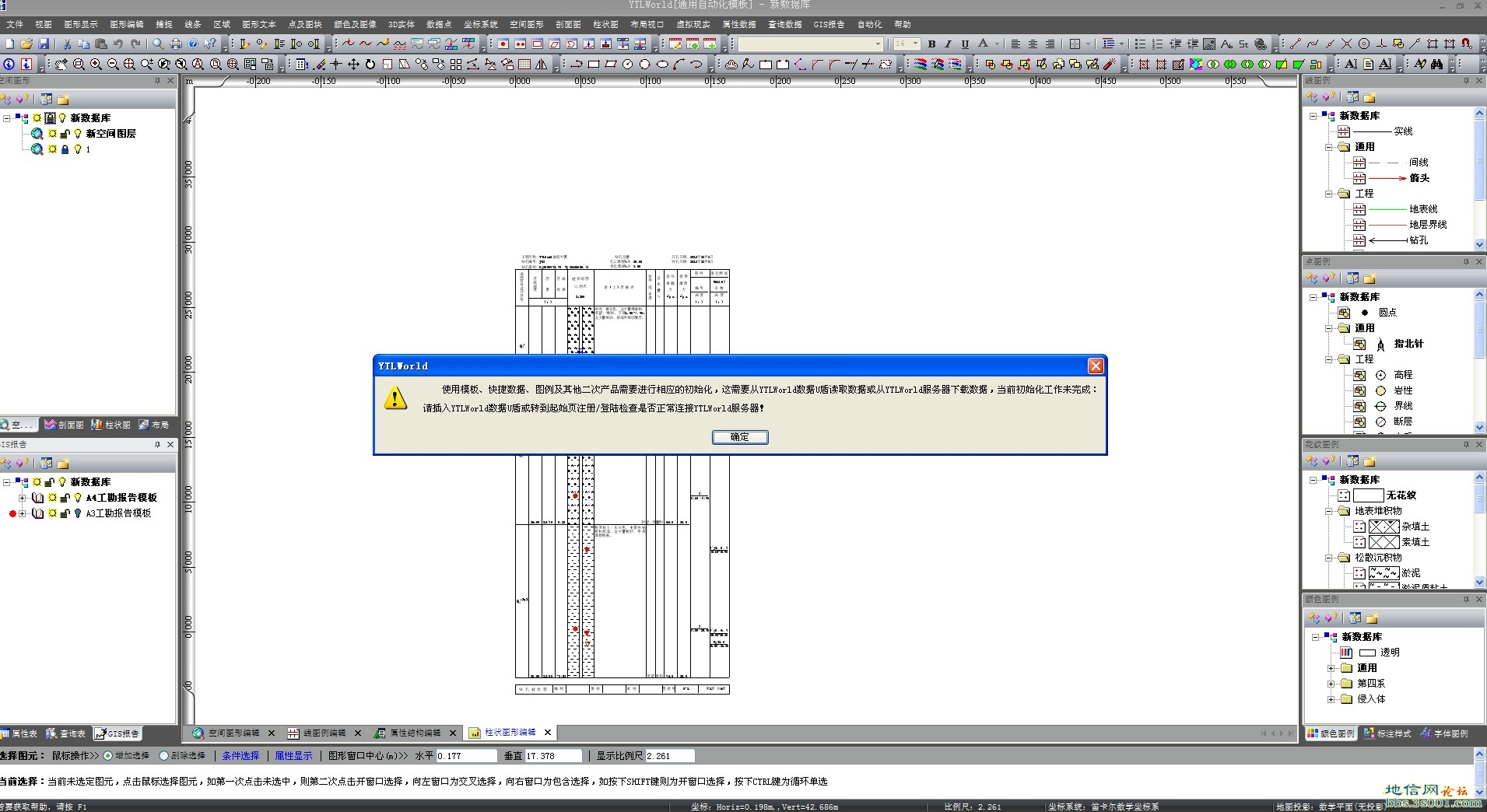The image size is (1487, 812).
Task: Click the binoculars search icon
Action: (x=1436, y=64)
